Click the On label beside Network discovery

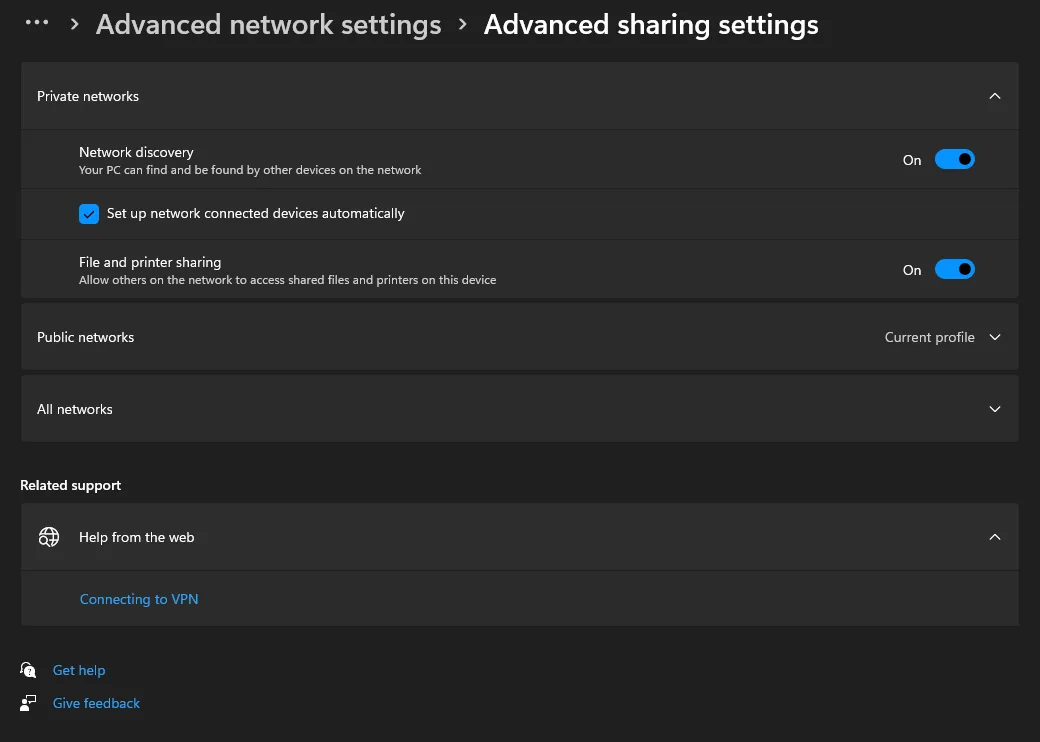pos(912,160)
